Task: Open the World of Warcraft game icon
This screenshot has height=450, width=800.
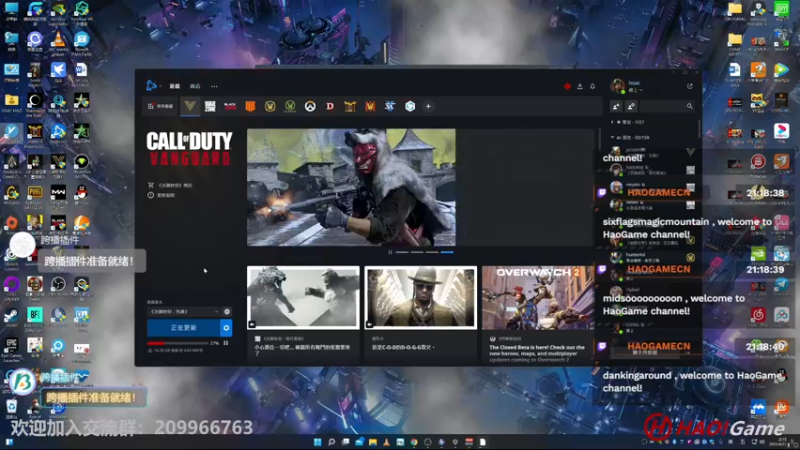Action: pos(270,106)
